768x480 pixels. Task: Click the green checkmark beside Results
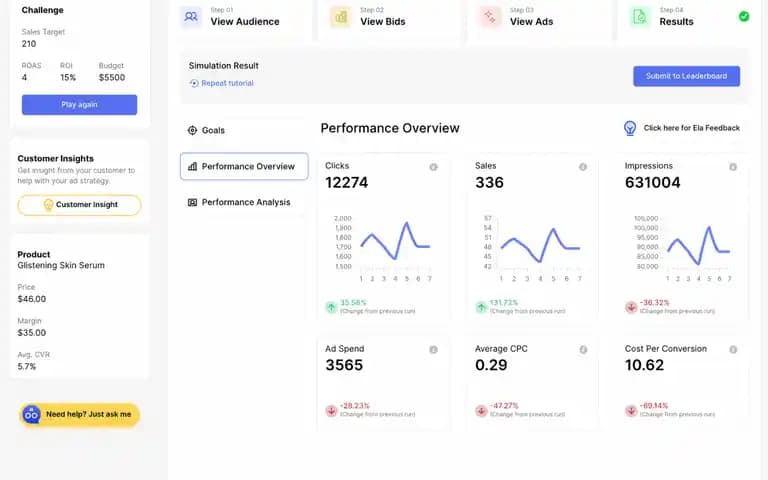744,16
